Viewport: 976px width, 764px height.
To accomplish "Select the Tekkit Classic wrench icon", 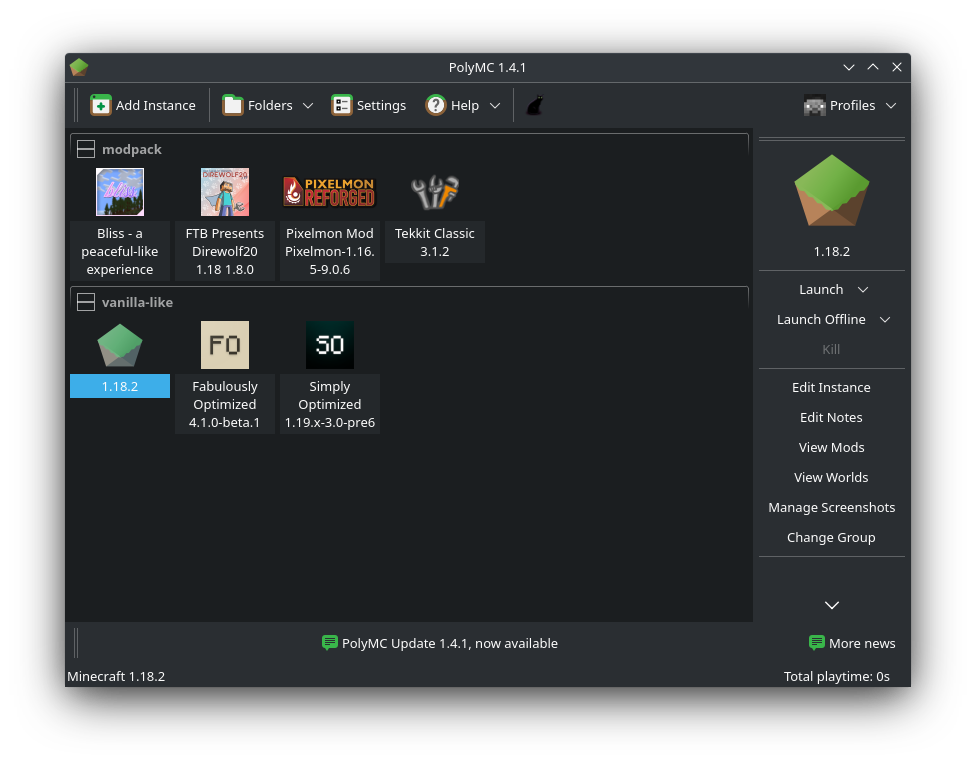I will click(x=434, y=192).
